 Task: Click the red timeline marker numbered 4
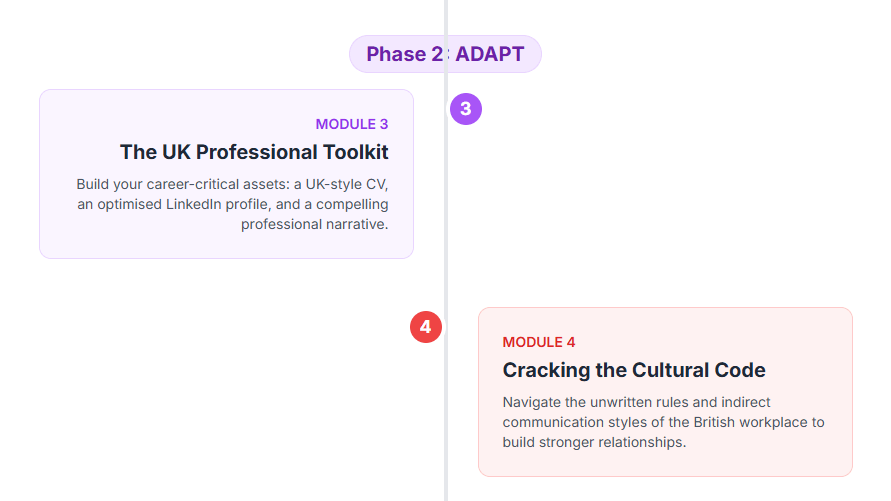click(426, 326)
